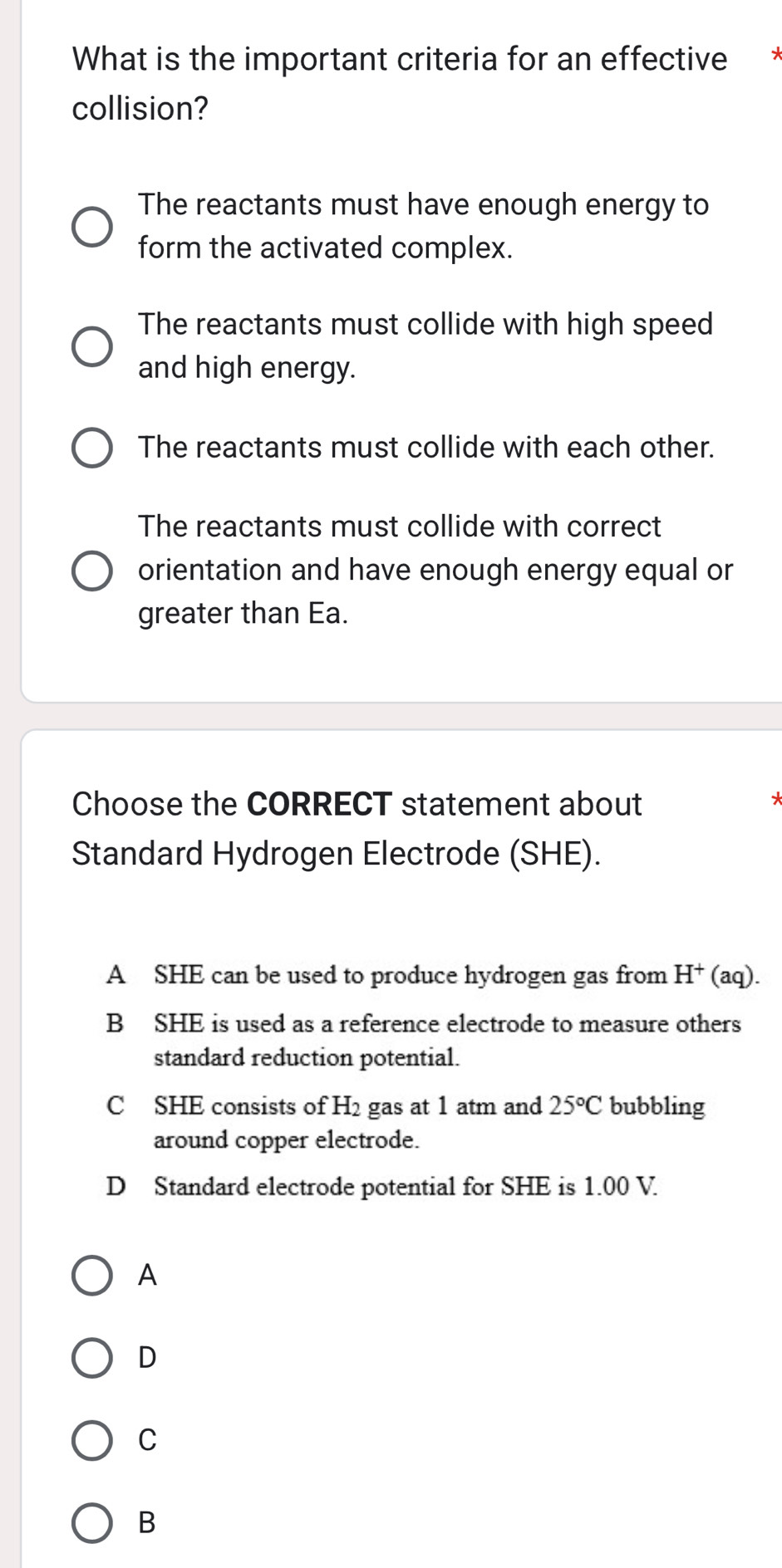Select the radio button for 'form the activated complex'
This screenshot has height=1568, width=782.
click(x=91, y=227)
